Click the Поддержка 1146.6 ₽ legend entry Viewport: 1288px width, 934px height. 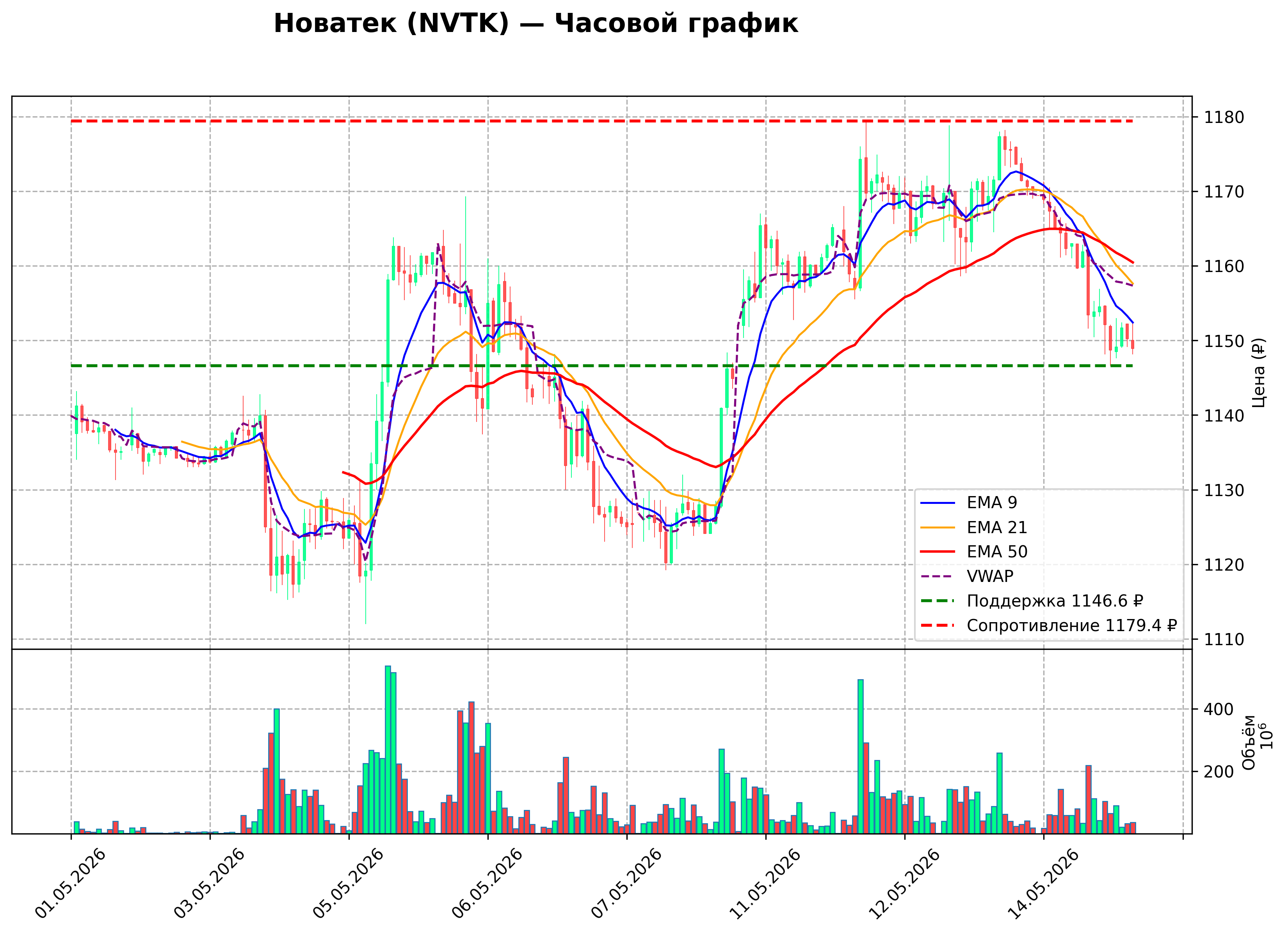click(1032, 601)
